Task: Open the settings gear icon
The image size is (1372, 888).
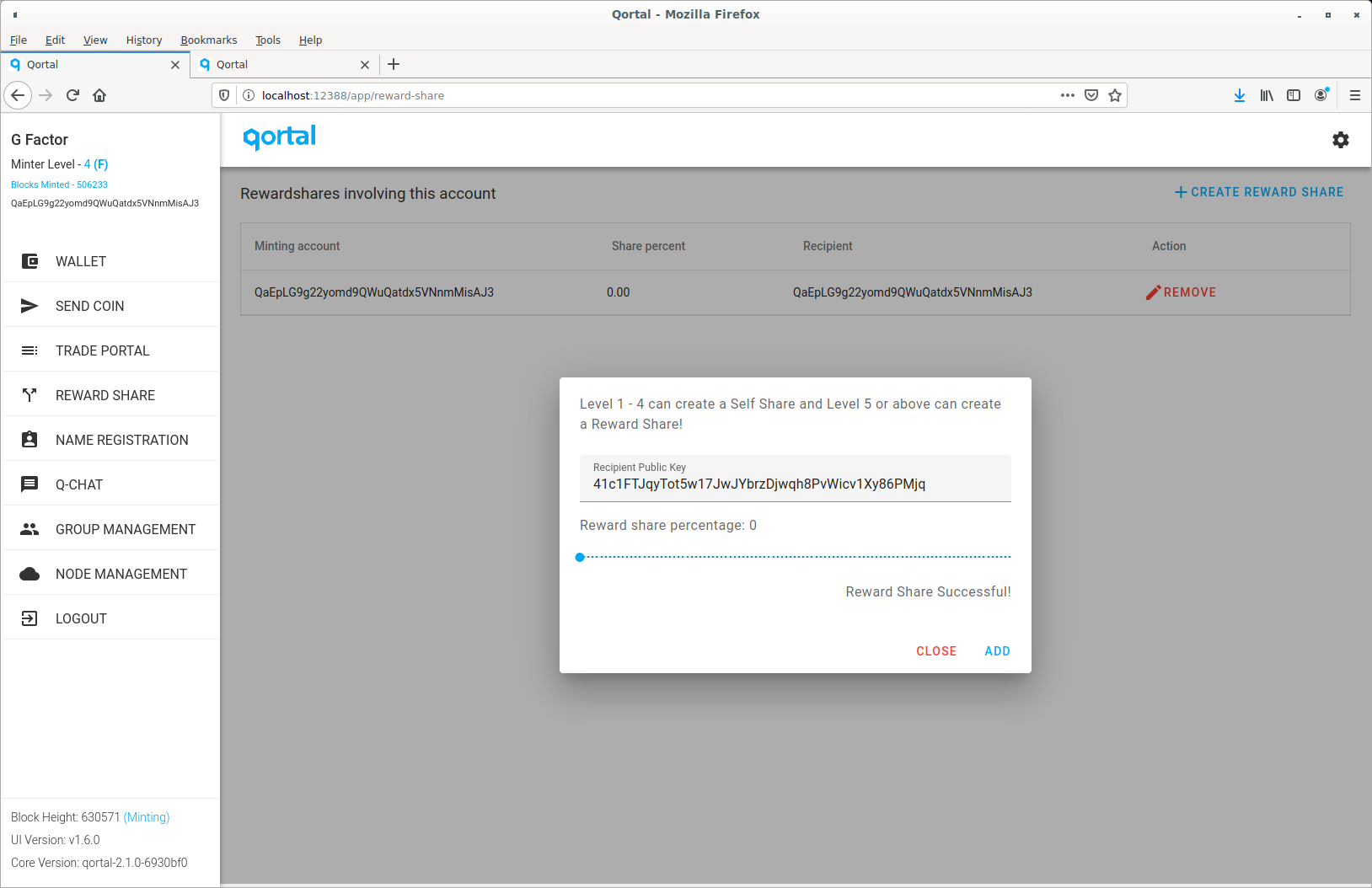Action: coord(1341,140)
